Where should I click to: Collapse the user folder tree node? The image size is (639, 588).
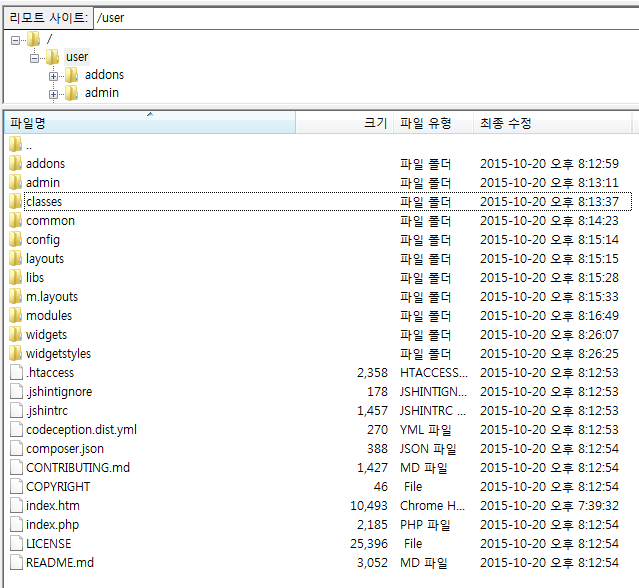pyautogui.click(x=34, y=57)
